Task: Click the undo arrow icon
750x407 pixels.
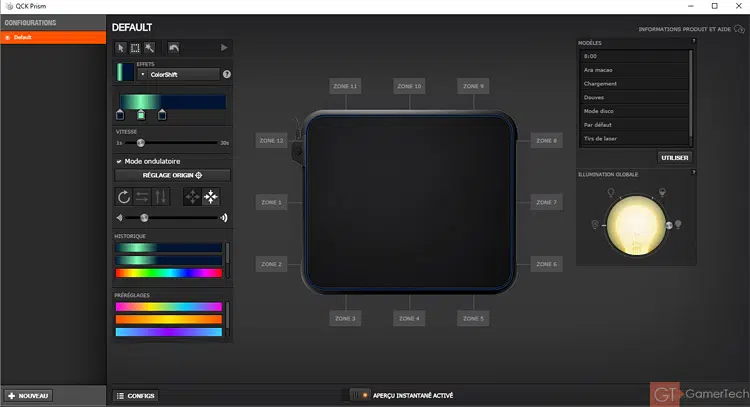Action: [x=174, y=48]
